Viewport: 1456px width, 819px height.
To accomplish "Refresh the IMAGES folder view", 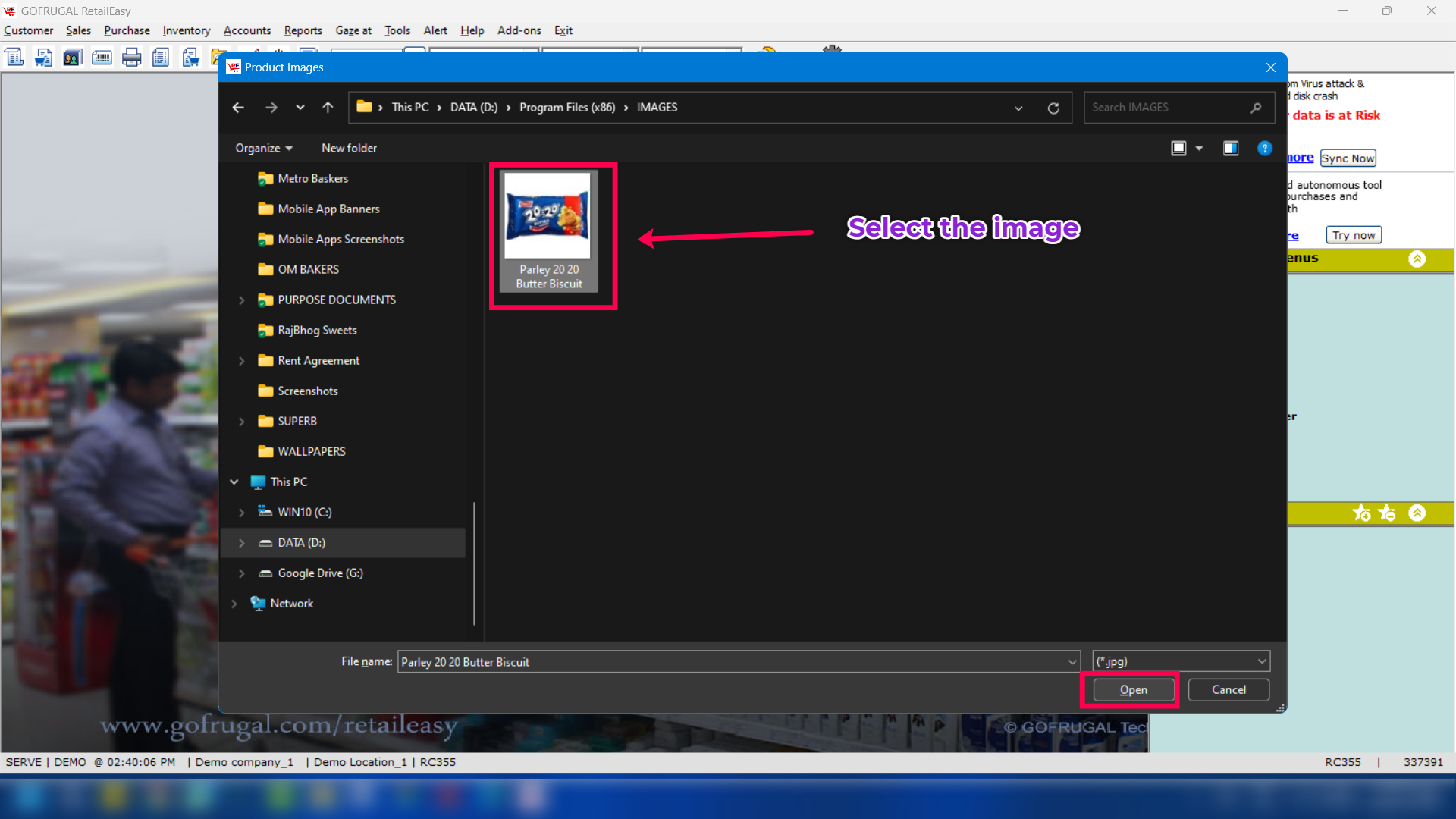I will (x=1053, y=108).
